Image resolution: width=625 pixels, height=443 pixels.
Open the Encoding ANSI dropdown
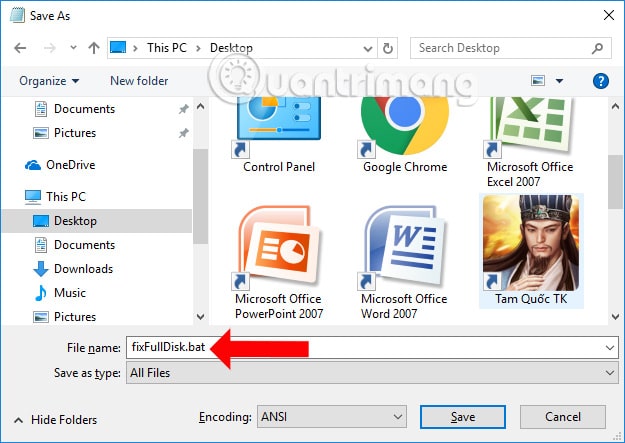tap(332, 417)
